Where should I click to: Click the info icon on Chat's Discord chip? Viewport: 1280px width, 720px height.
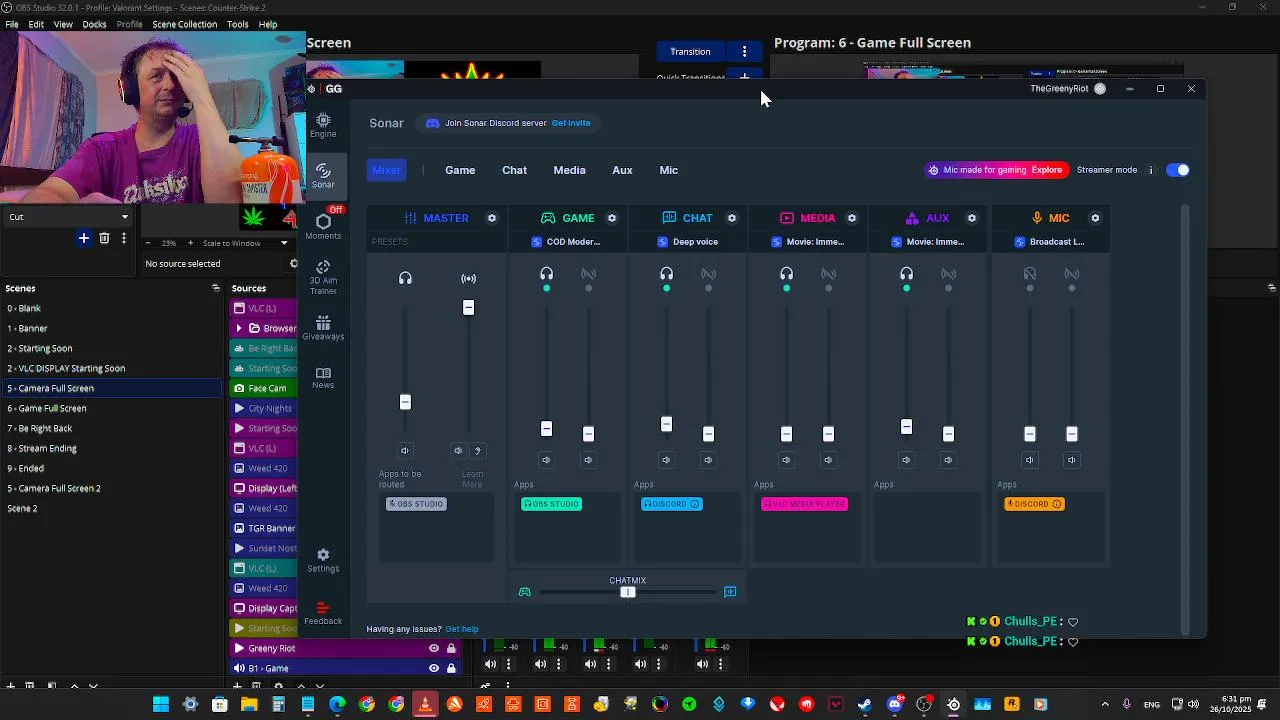695,504
